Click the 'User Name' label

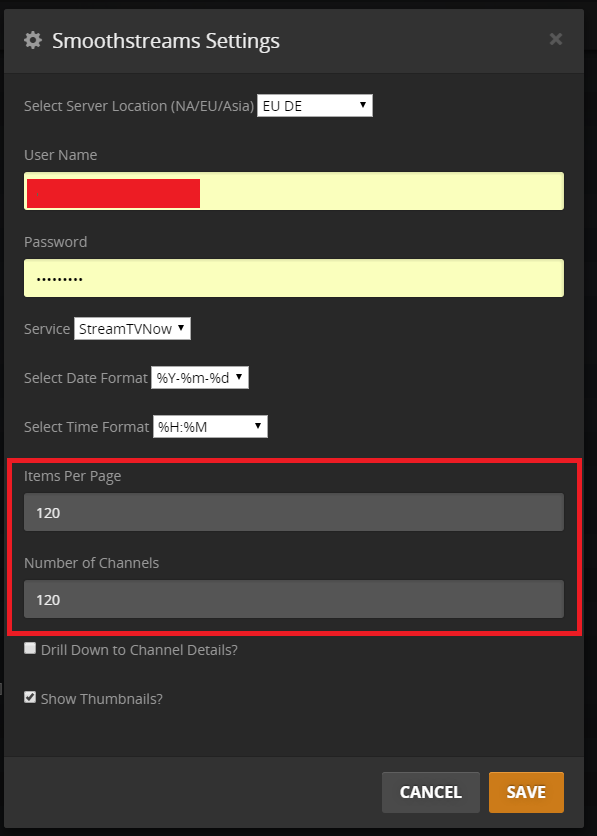(x=61, y=155)
